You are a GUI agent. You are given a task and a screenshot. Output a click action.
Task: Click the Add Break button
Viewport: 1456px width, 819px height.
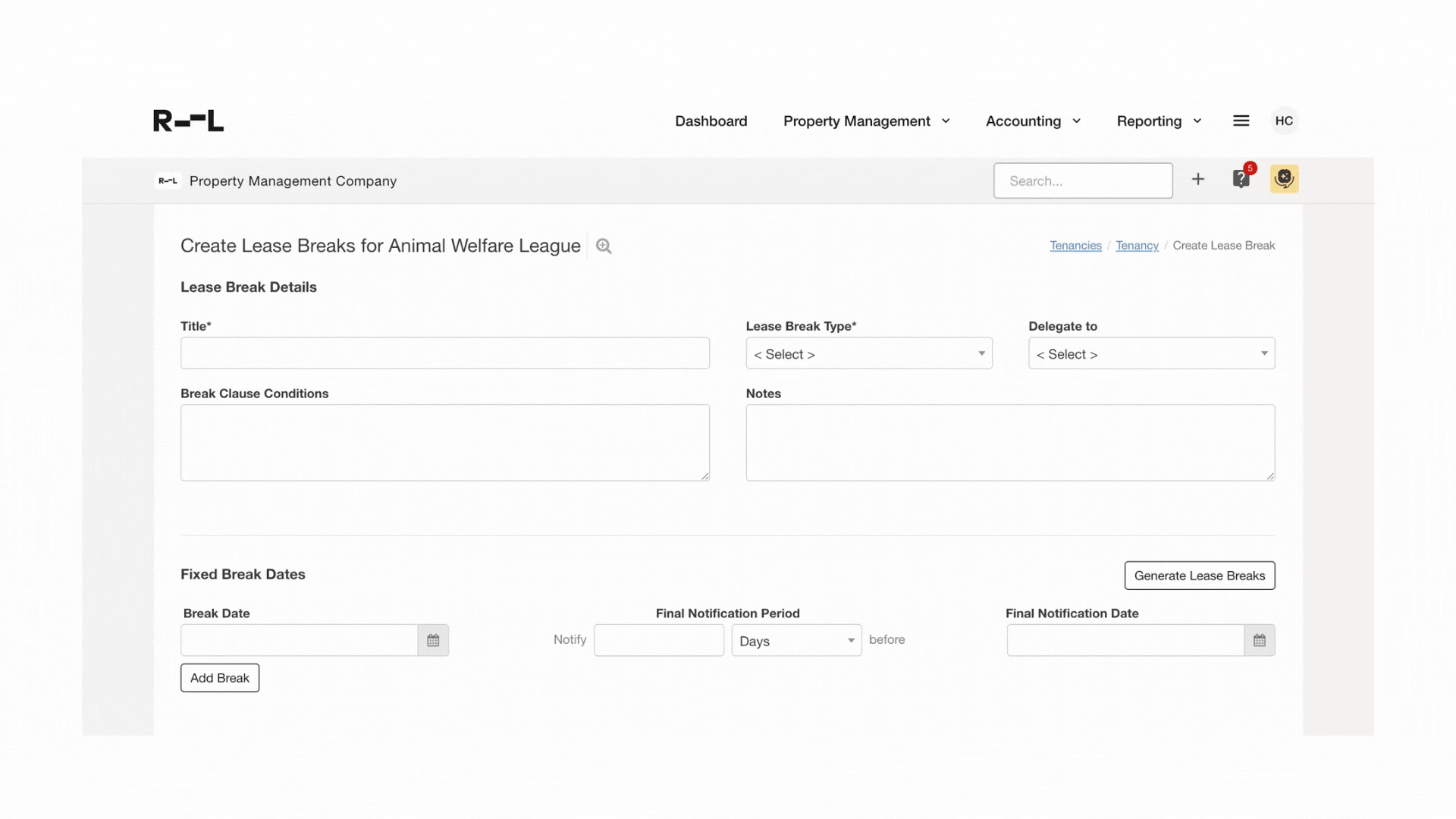(x=220, y=678)
